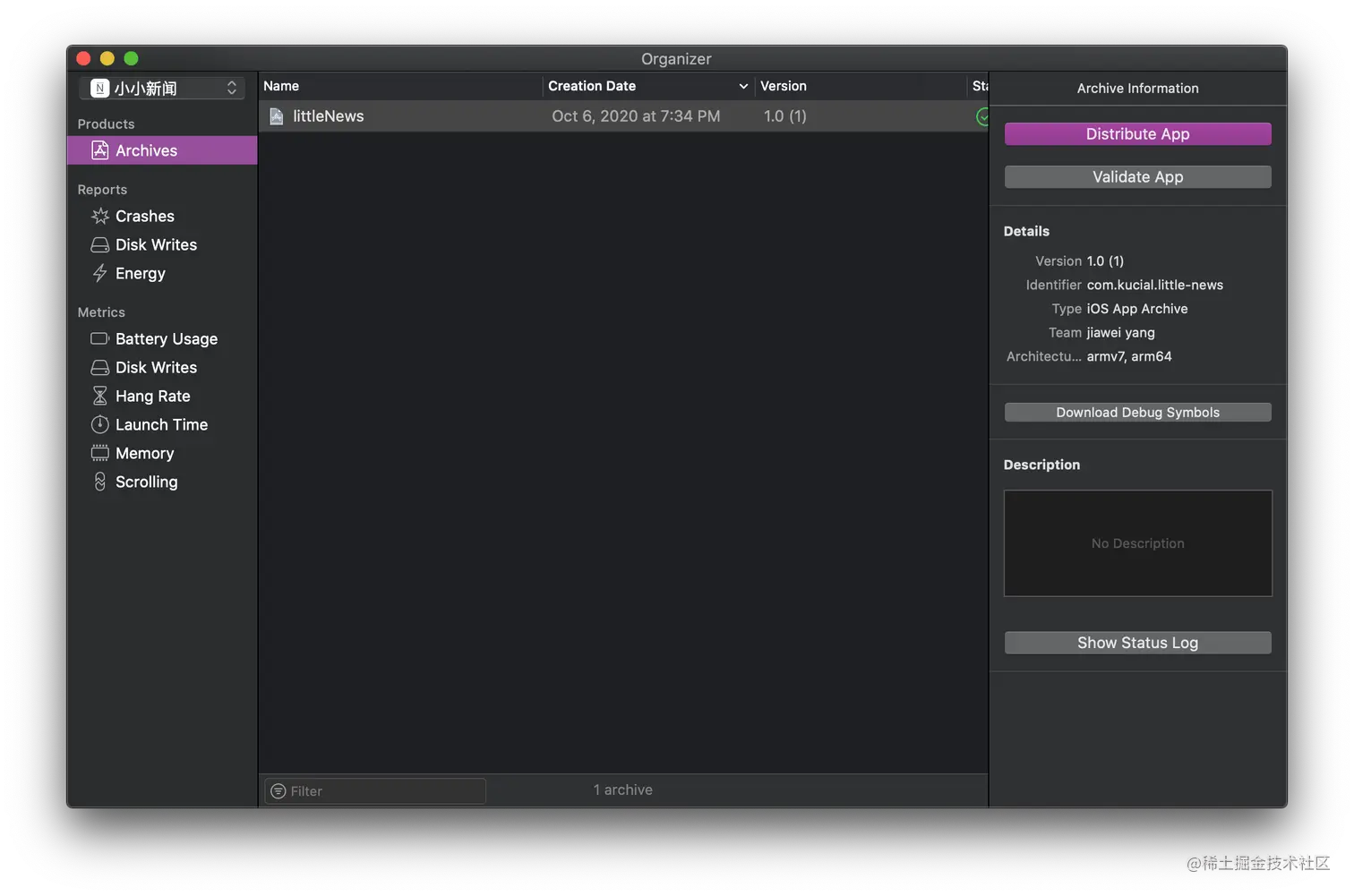Viewport: 1354px width, 896px height.
Task: Close the Organizer window
Action: pyautogui.click(x=83, y=58)
